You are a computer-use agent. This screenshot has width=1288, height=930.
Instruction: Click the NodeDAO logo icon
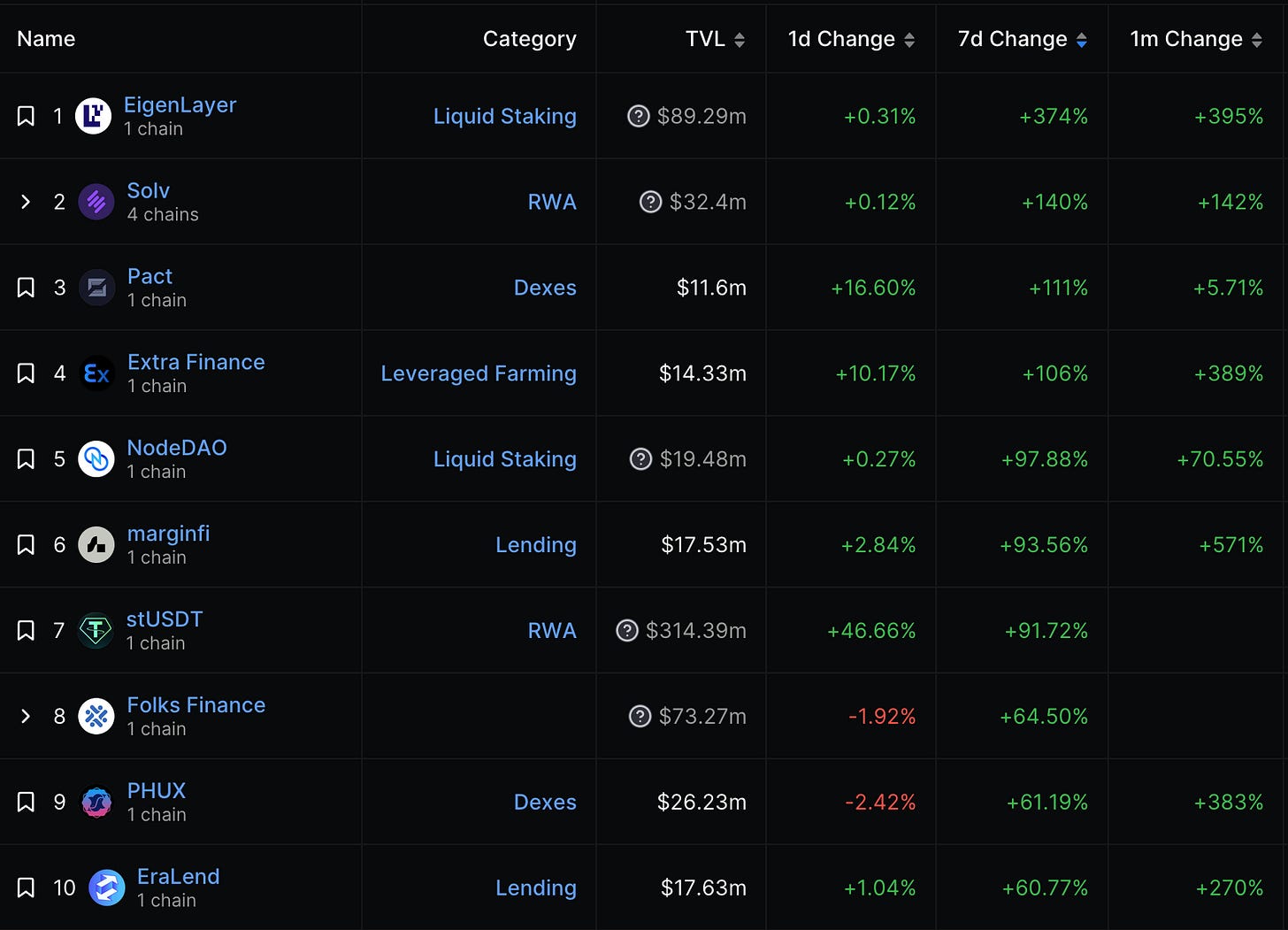point(96,459)
